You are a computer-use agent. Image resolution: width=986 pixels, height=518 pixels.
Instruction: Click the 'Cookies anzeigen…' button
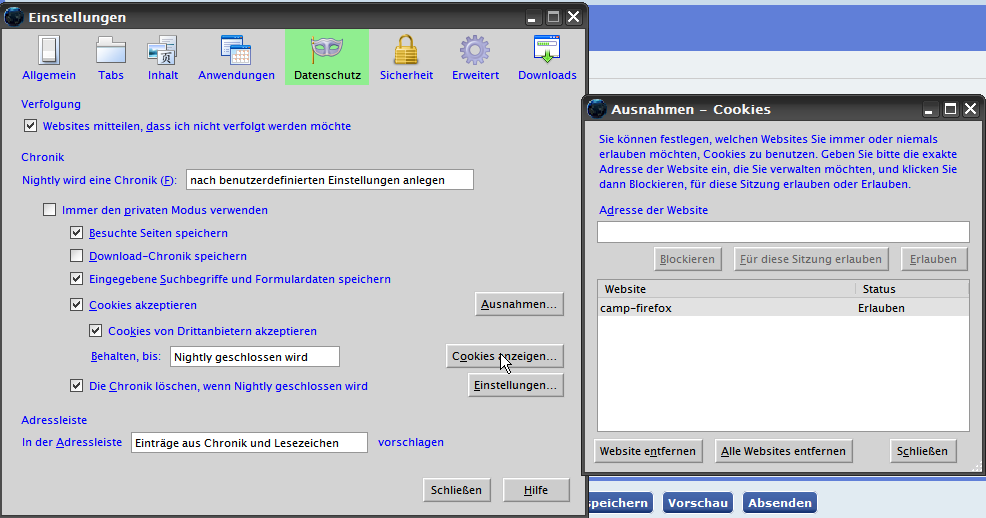504,356
